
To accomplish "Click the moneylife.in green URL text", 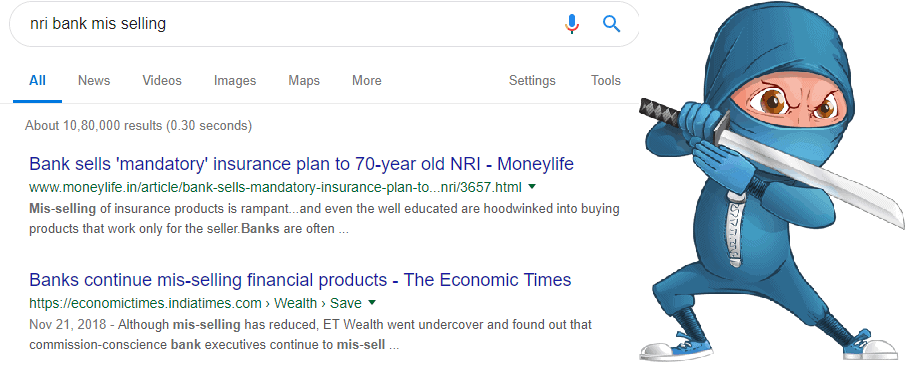I will 275,188.
